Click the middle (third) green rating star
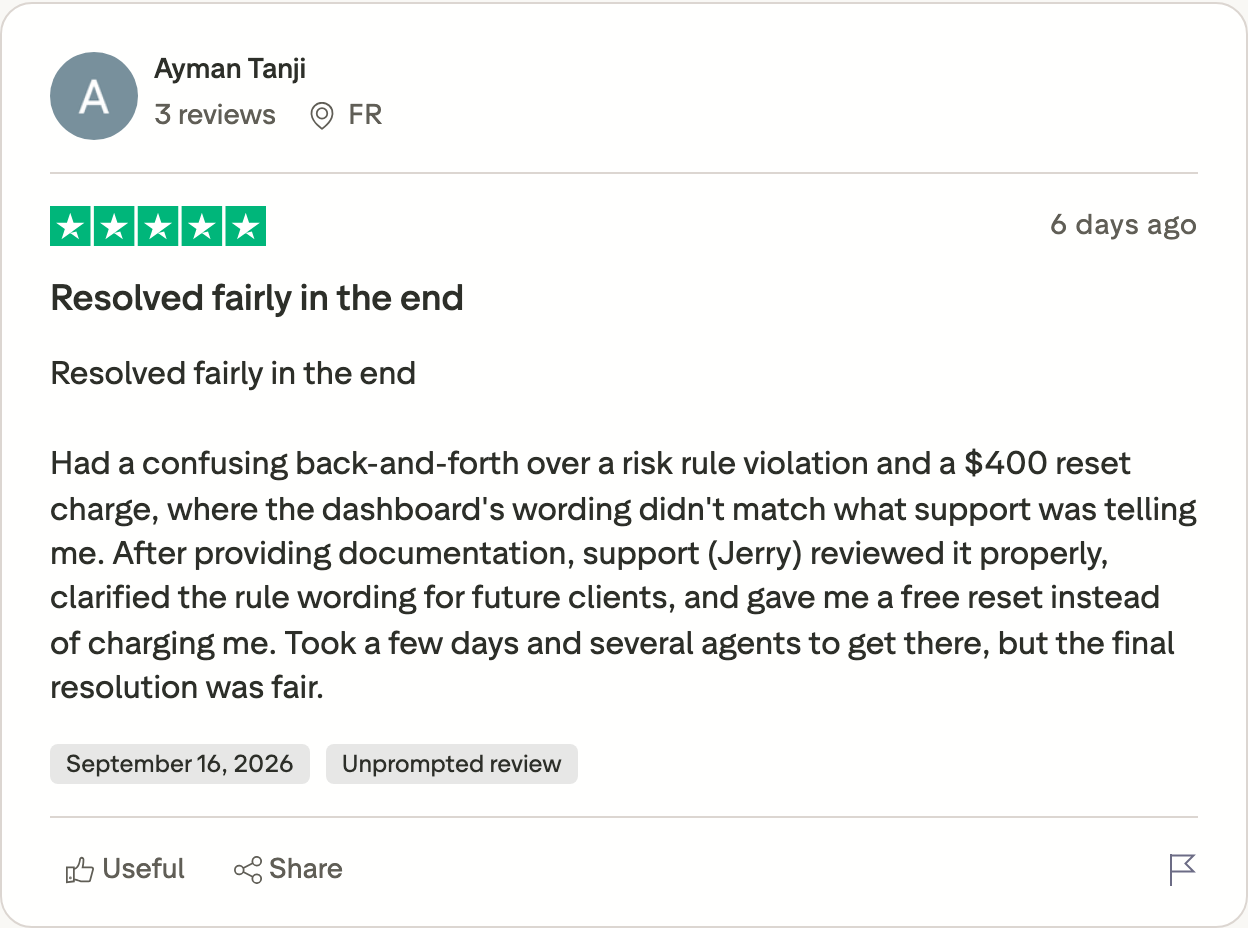The image size is (1248, 928). 158,226
